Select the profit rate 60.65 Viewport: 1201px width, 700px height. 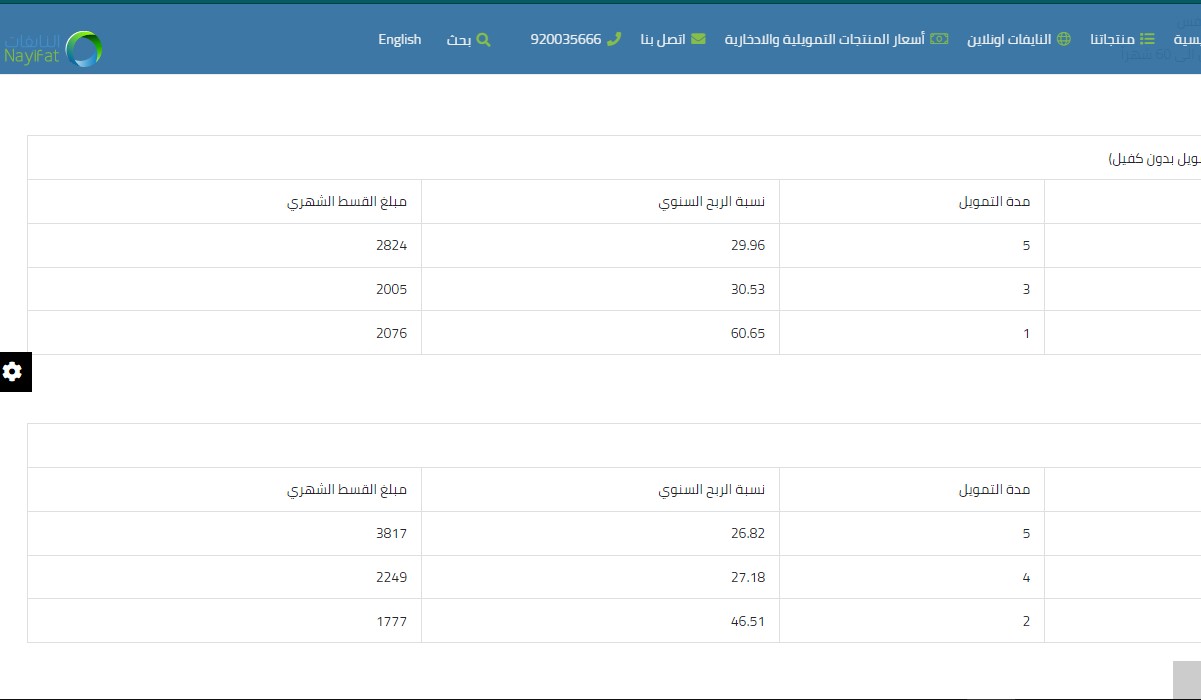click(x=748, y=334)
